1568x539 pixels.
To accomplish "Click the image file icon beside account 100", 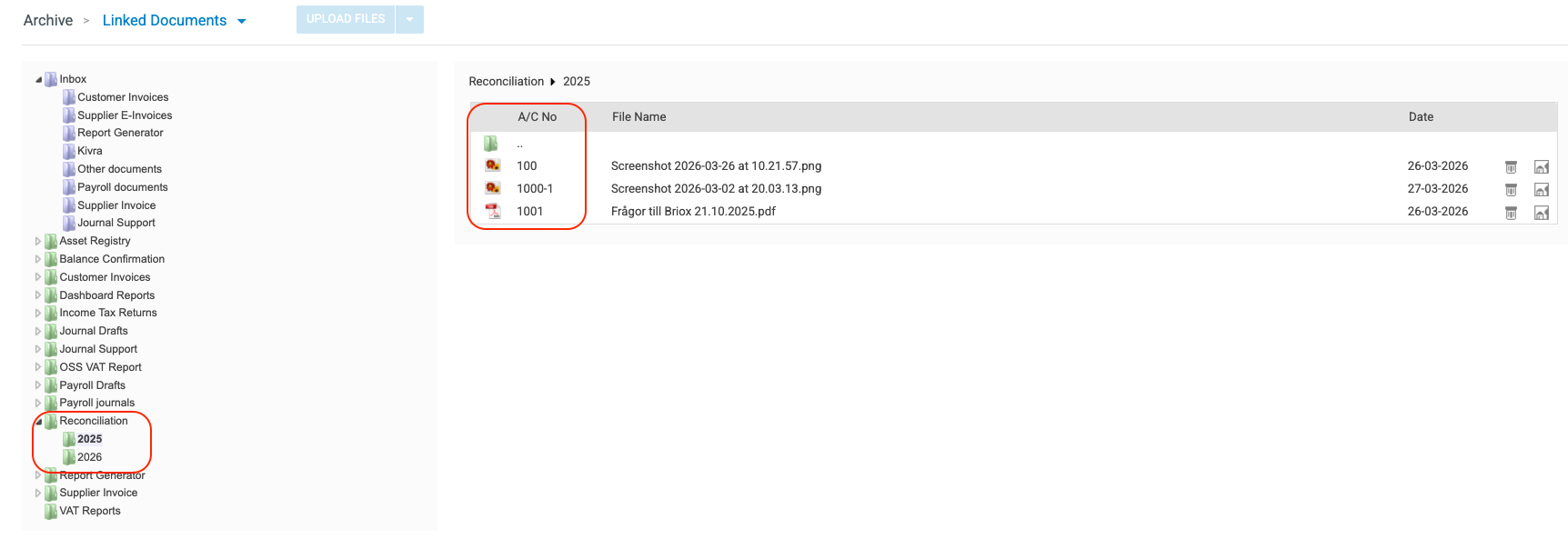I will coord(493,165).
